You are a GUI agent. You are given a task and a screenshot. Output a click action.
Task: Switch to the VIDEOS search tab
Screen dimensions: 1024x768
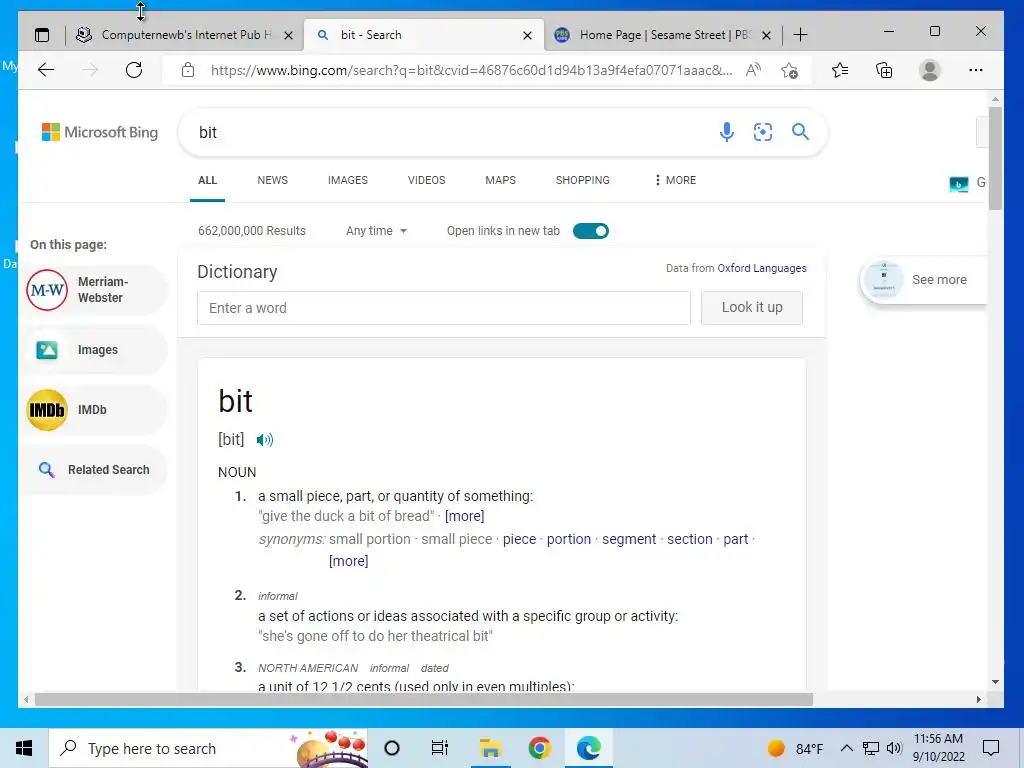[x=426, y=180]
